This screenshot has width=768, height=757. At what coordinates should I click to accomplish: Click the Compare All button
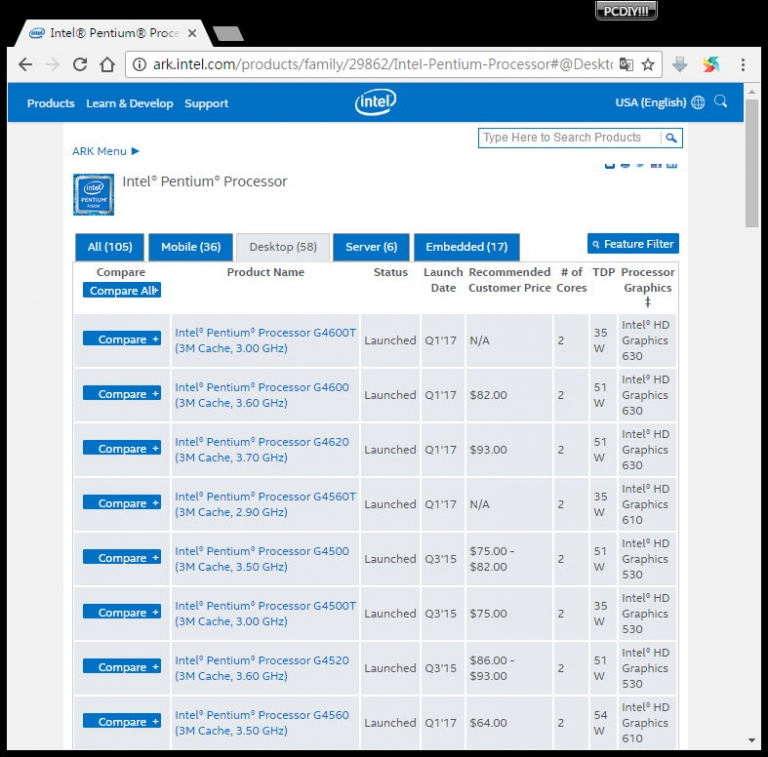pos(122,290)
